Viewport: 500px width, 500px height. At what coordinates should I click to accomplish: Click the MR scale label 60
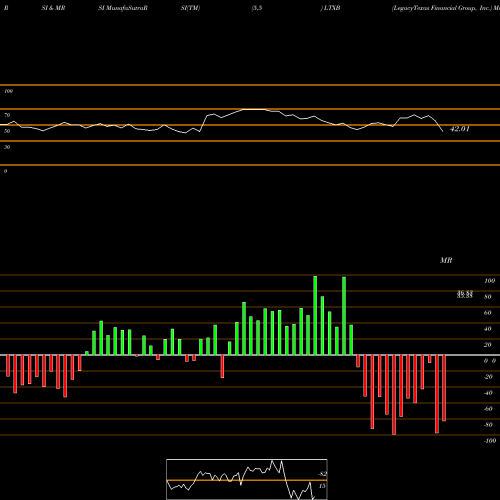(488, 313)
